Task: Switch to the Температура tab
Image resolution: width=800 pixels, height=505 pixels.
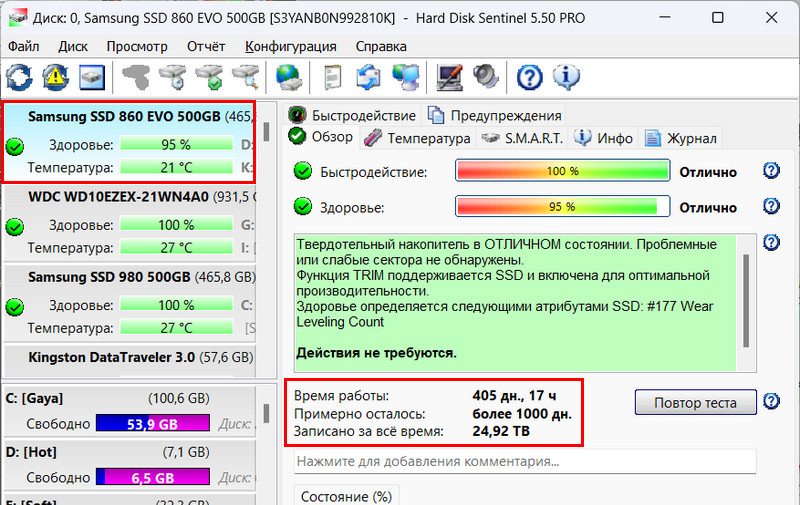Action: pyautogui.click(x=417, y=138)
